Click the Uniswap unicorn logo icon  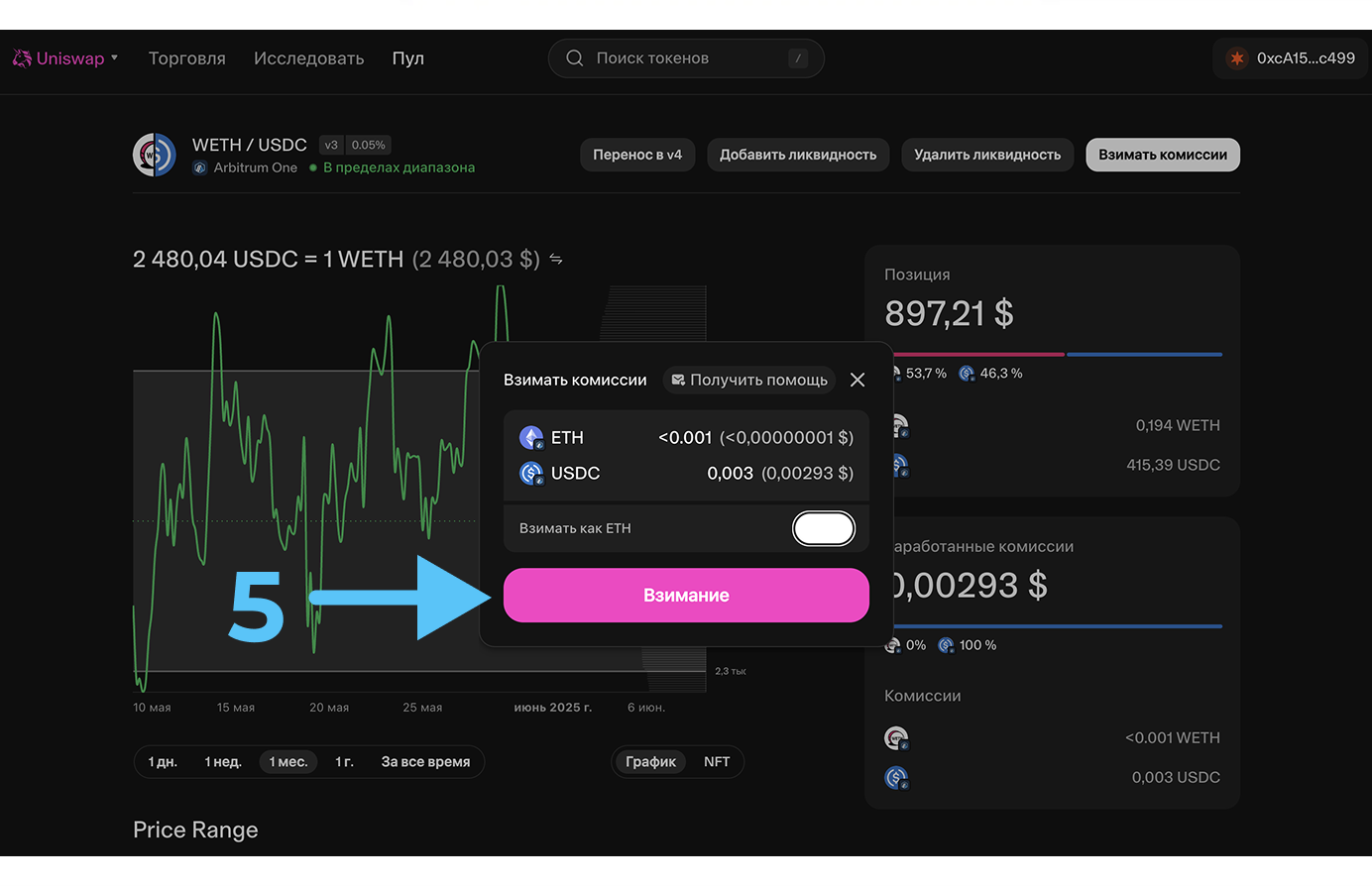coord(22,58)
